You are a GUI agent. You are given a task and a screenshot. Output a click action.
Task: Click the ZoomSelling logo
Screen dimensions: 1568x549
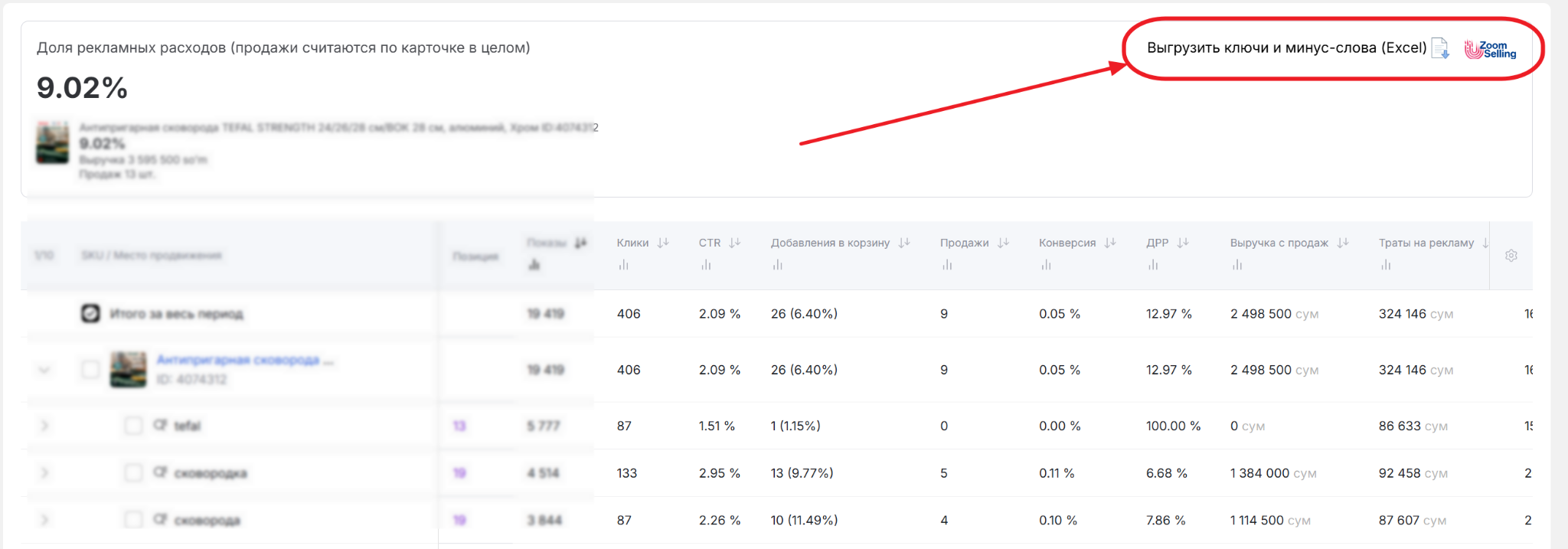pyautogui.click(x=1490, y=49)
